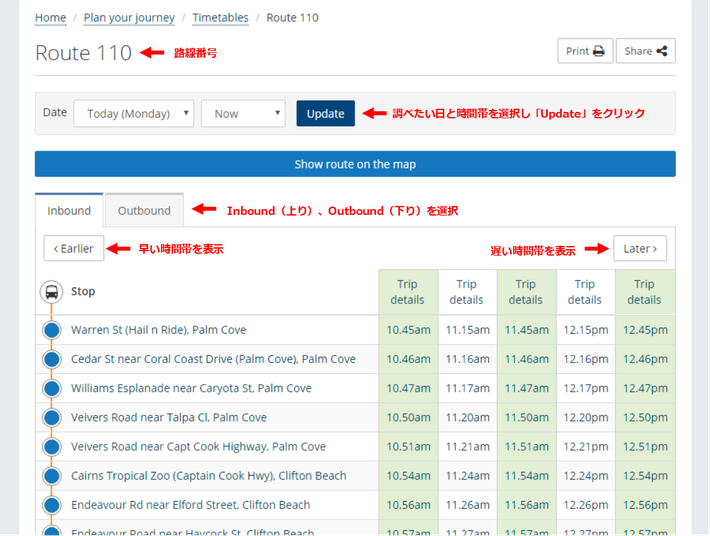The height and width of the screenshot is (536, 710).
Task: Click Show route on the map
Action: pos(355,164)
